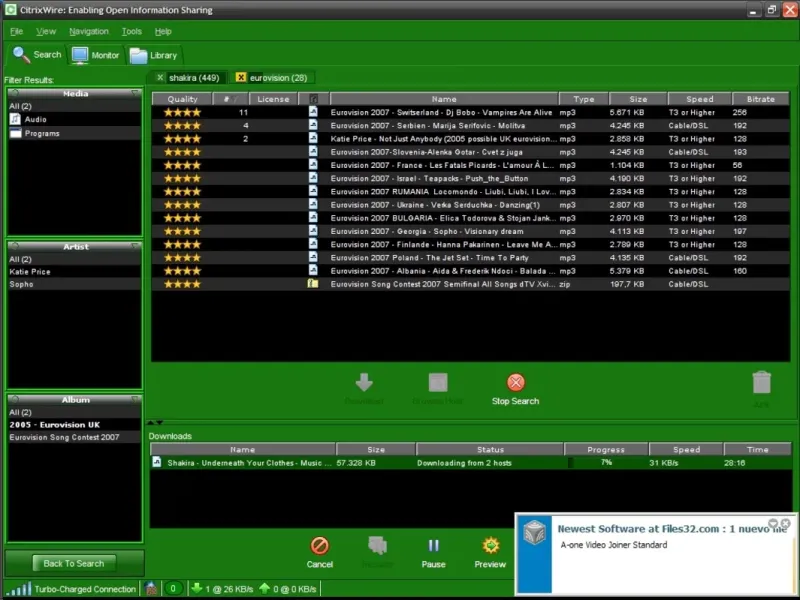Viewport: 800px width, 600px height.
Task: Select the Georgia Sopho Visionary dream result
Action: [470, 231]
